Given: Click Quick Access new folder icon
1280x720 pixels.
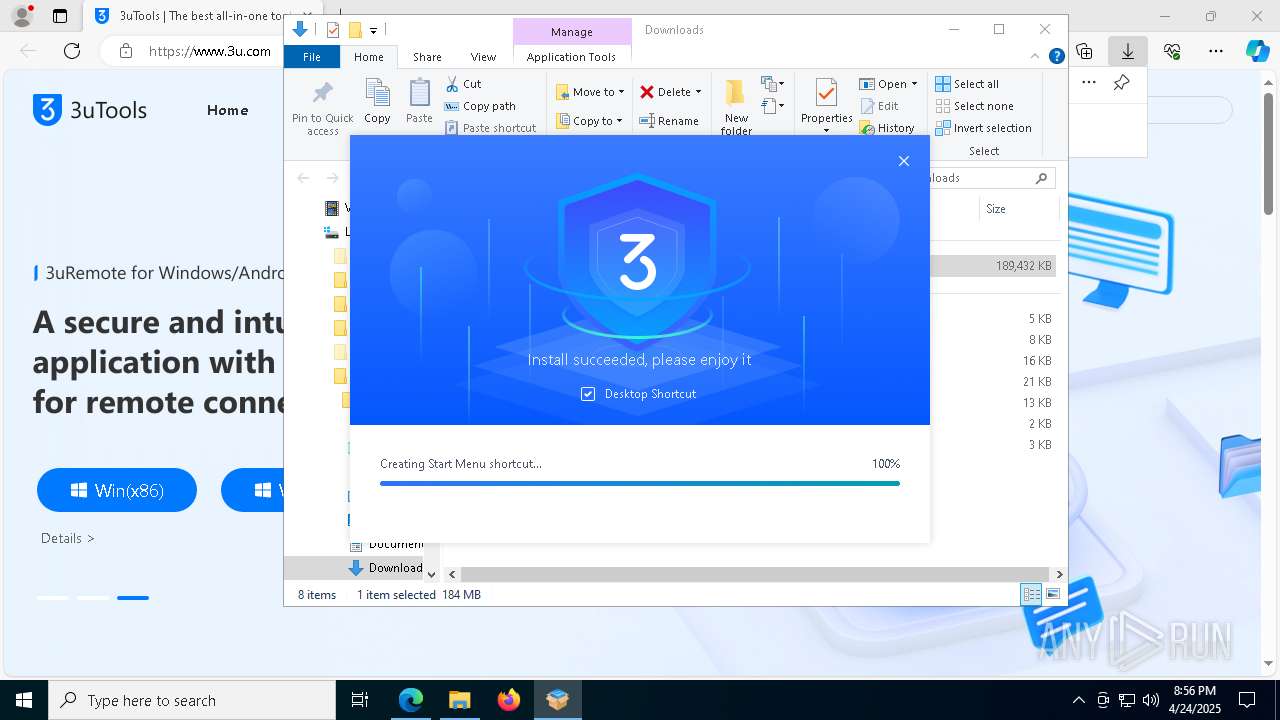Looking at the screenshot, I should tap(355, 30).
